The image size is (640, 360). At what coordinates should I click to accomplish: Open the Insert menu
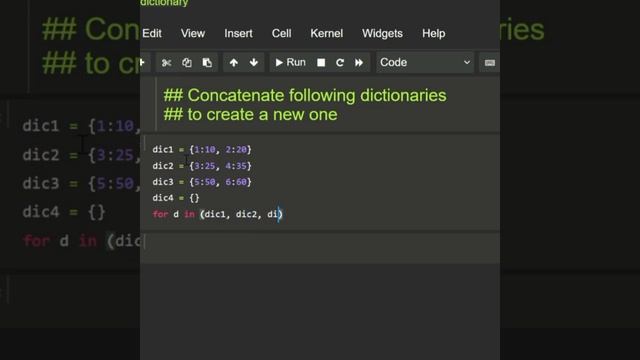click(x=238, y=33)
